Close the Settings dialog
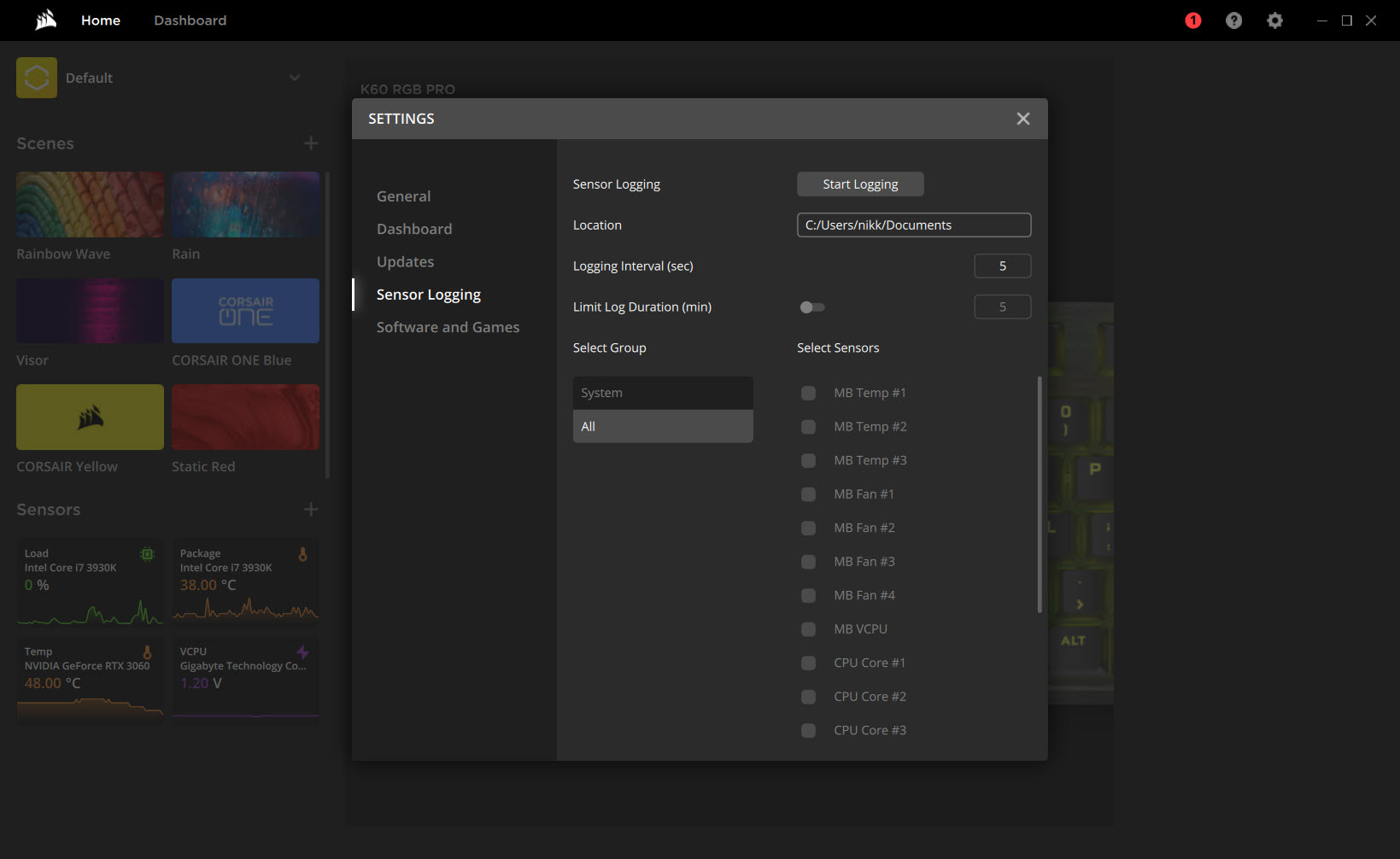The width and height of the screenshot is (1400, 859). coord(1023,119)
